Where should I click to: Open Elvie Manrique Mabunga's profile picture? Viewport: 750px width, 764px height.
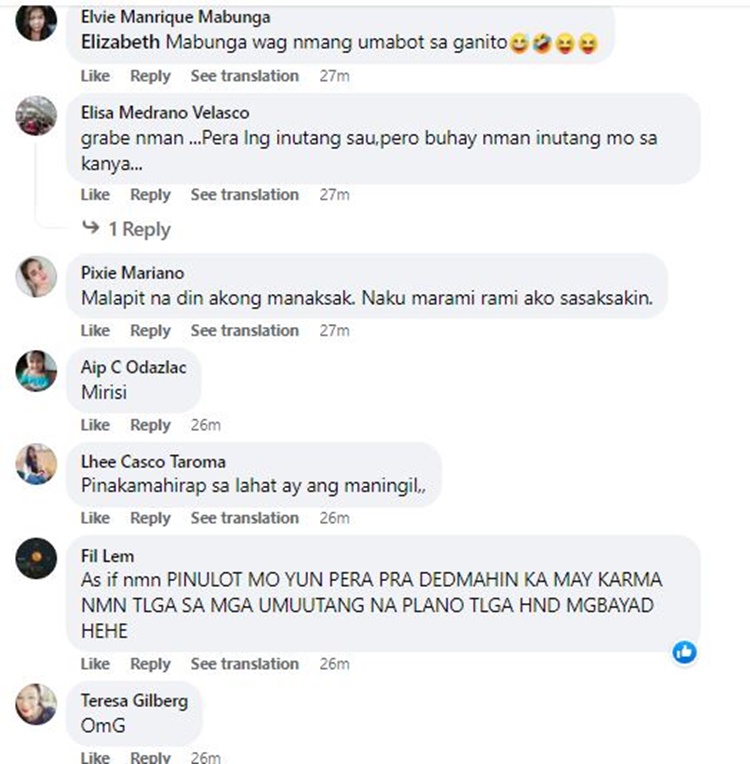click(x=36, y=21)
